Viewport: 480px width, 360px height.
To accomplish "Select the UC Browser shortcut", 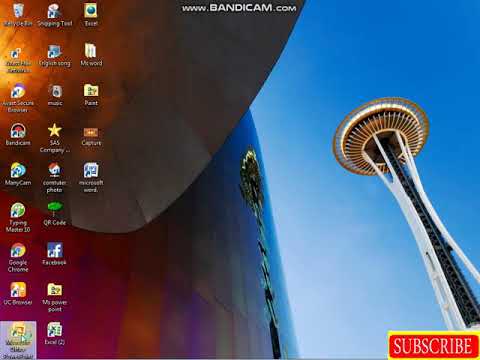I will [x=18, y=294].
